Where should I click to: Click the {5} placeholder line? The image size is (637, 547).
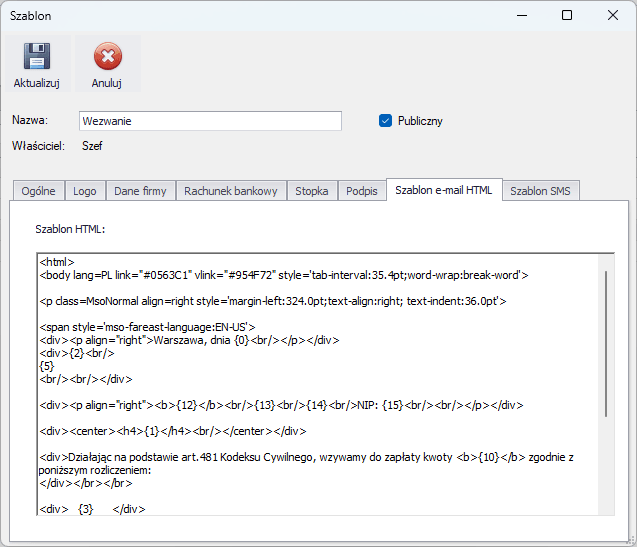47,366
